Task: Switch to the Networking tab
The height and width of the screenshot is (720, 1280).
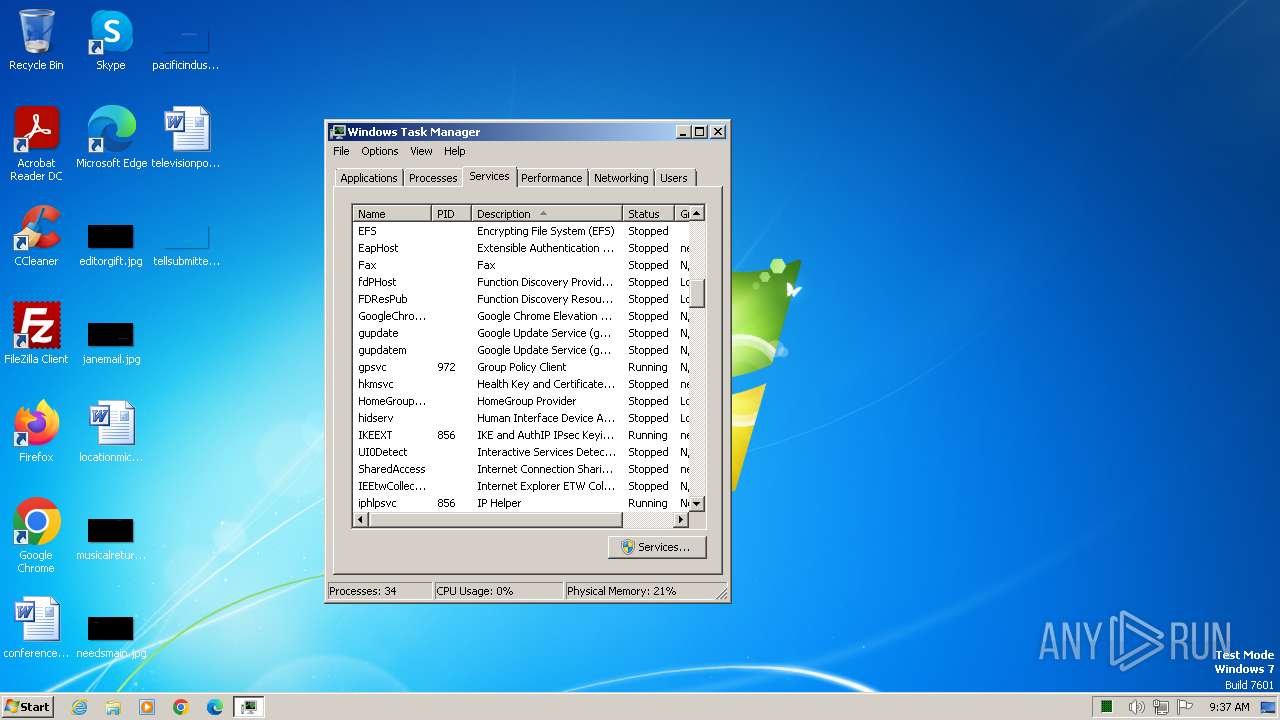Action: (x=621, y=178)
